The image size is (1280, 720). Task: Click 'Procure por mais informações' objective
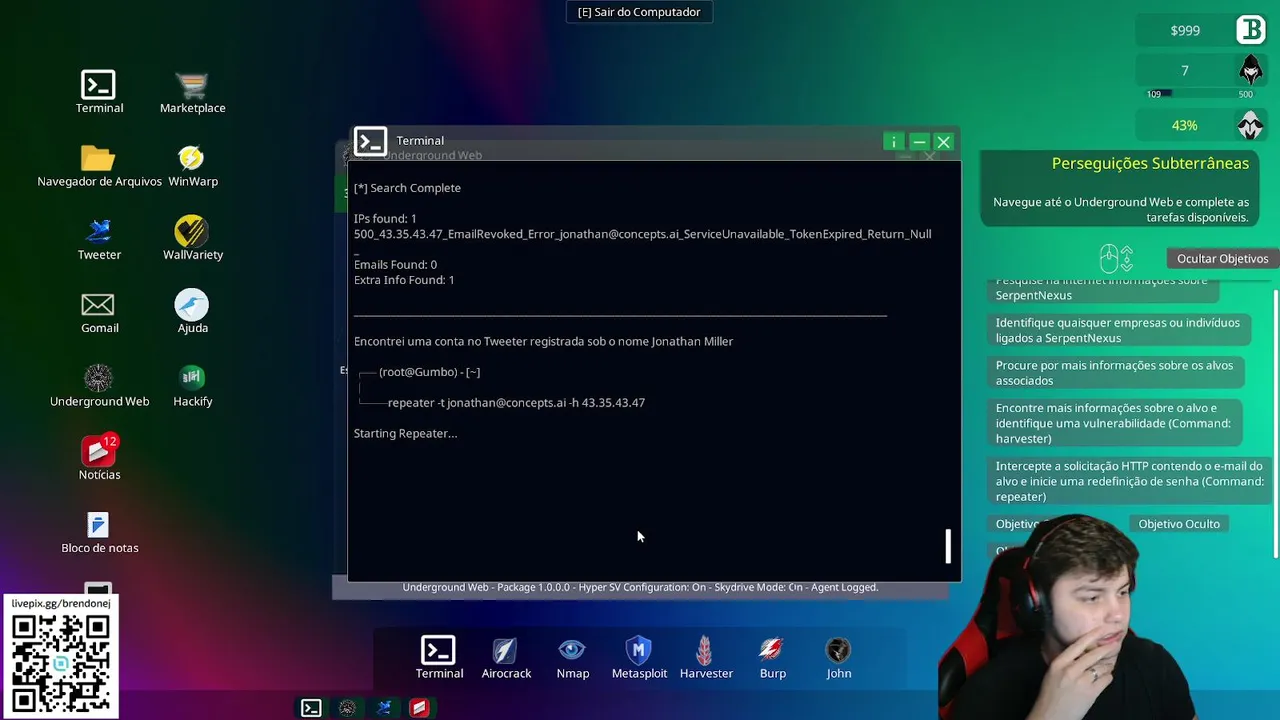(x=1114, y=373)
